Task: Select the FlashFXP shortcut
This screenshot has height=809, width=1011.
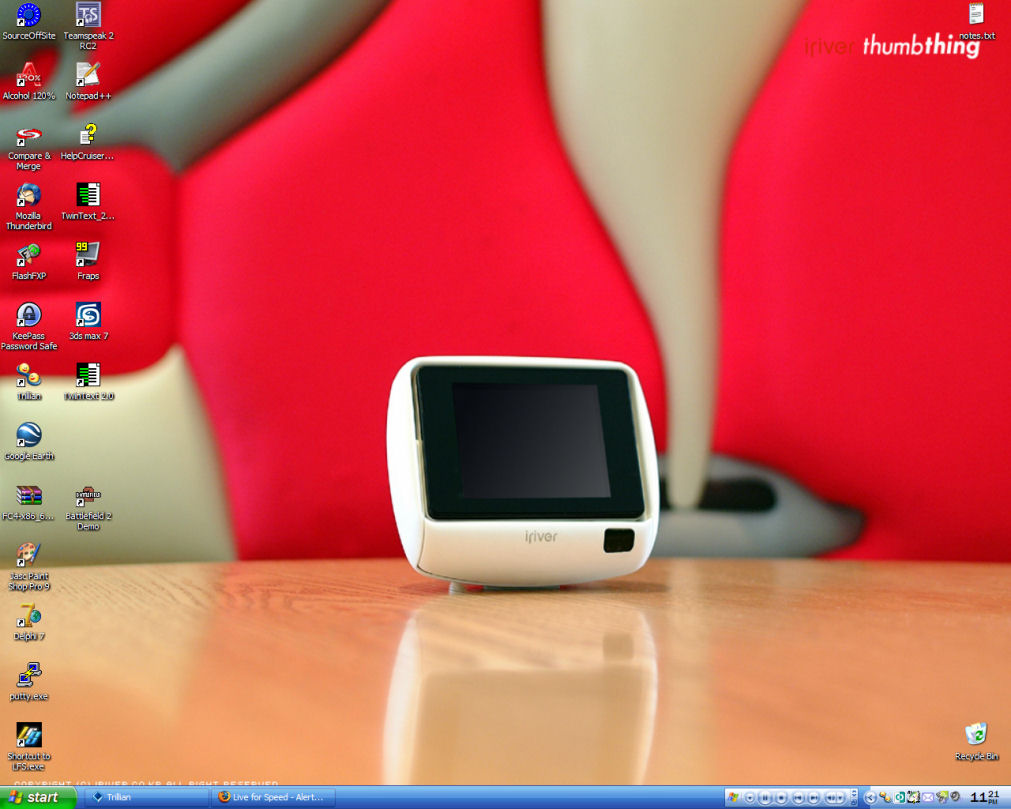Action: [28, 262]
